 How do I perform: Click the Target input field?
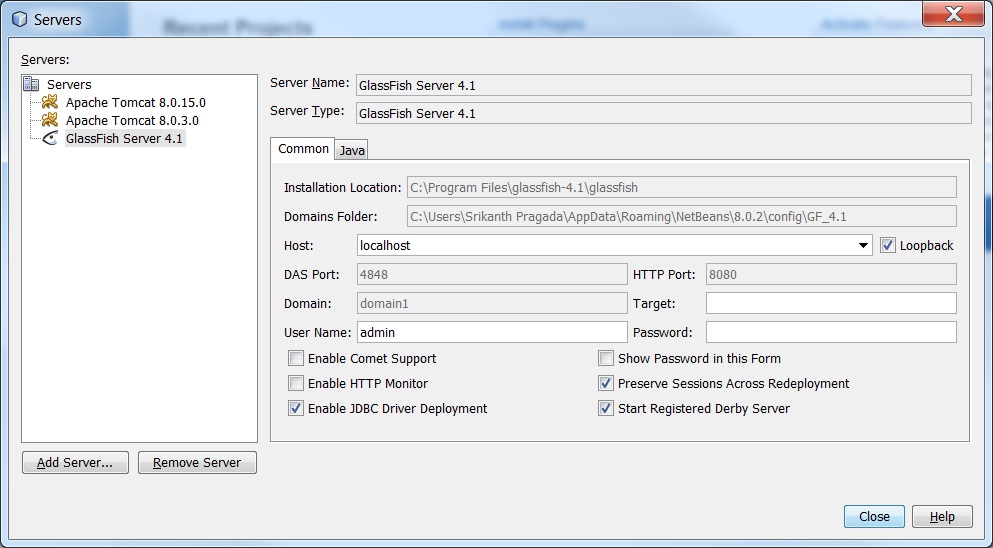[831, 303]
